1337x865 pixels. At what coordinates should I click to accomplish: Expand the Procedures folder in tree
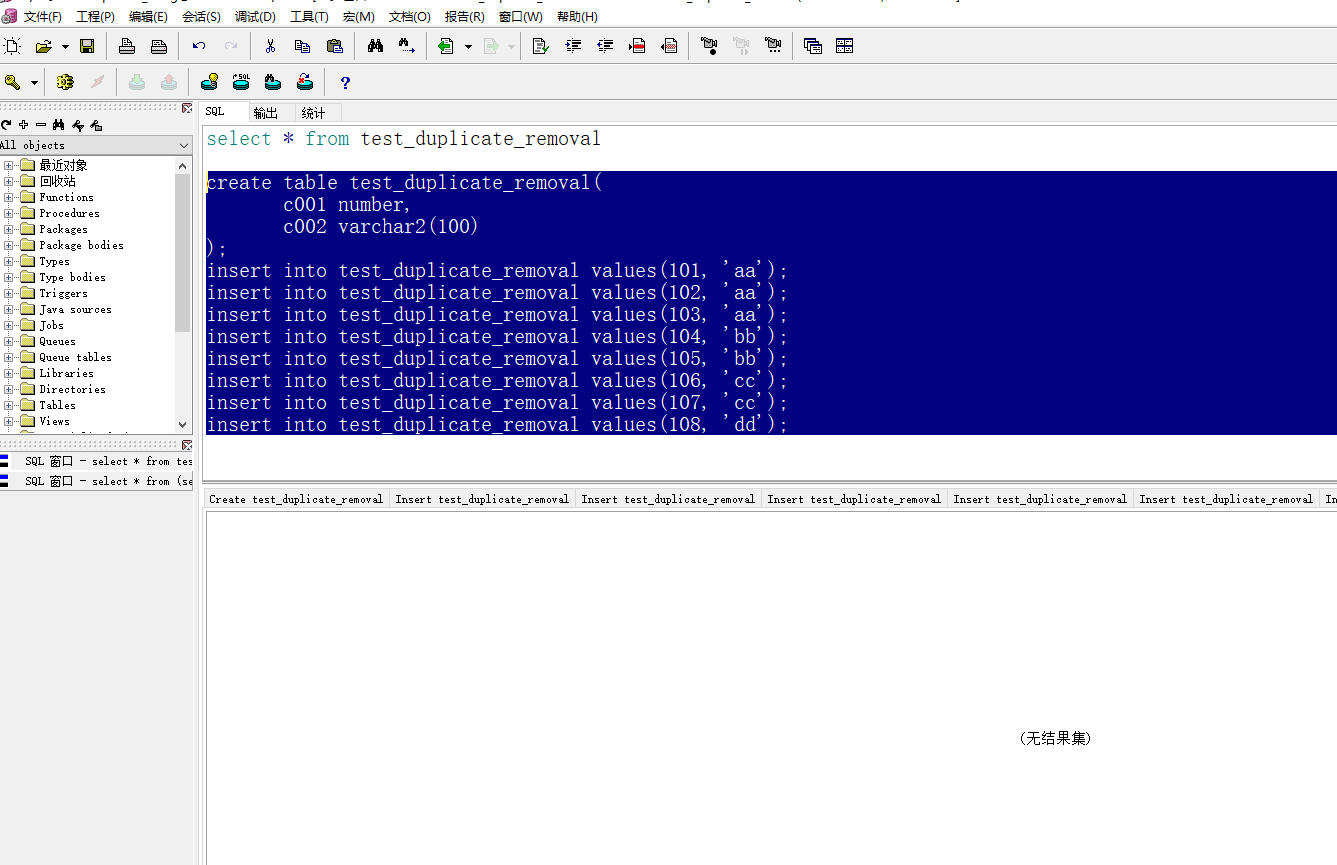point(9,213)
